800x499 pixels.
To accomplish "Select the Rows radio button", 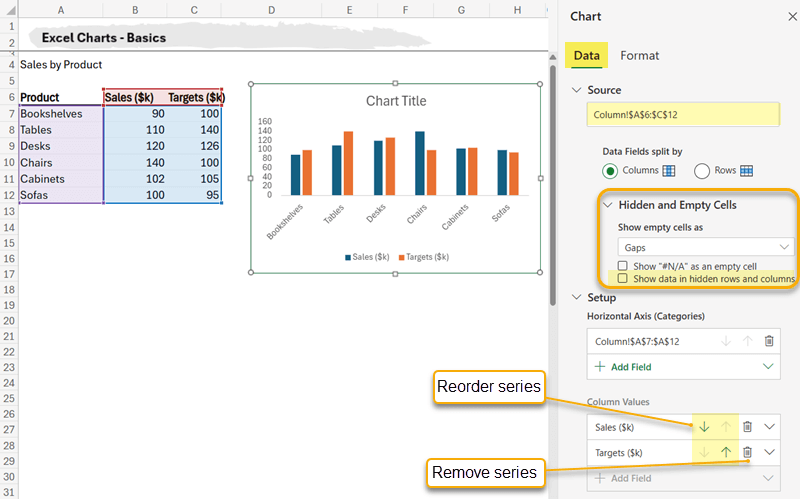I will tap(702, 171).
